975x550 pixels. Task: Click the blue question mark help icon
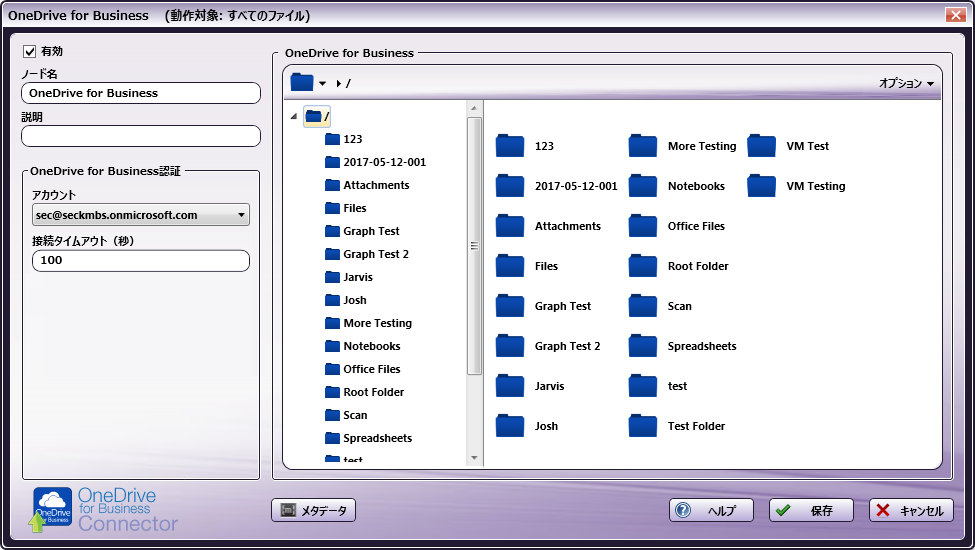683,510
